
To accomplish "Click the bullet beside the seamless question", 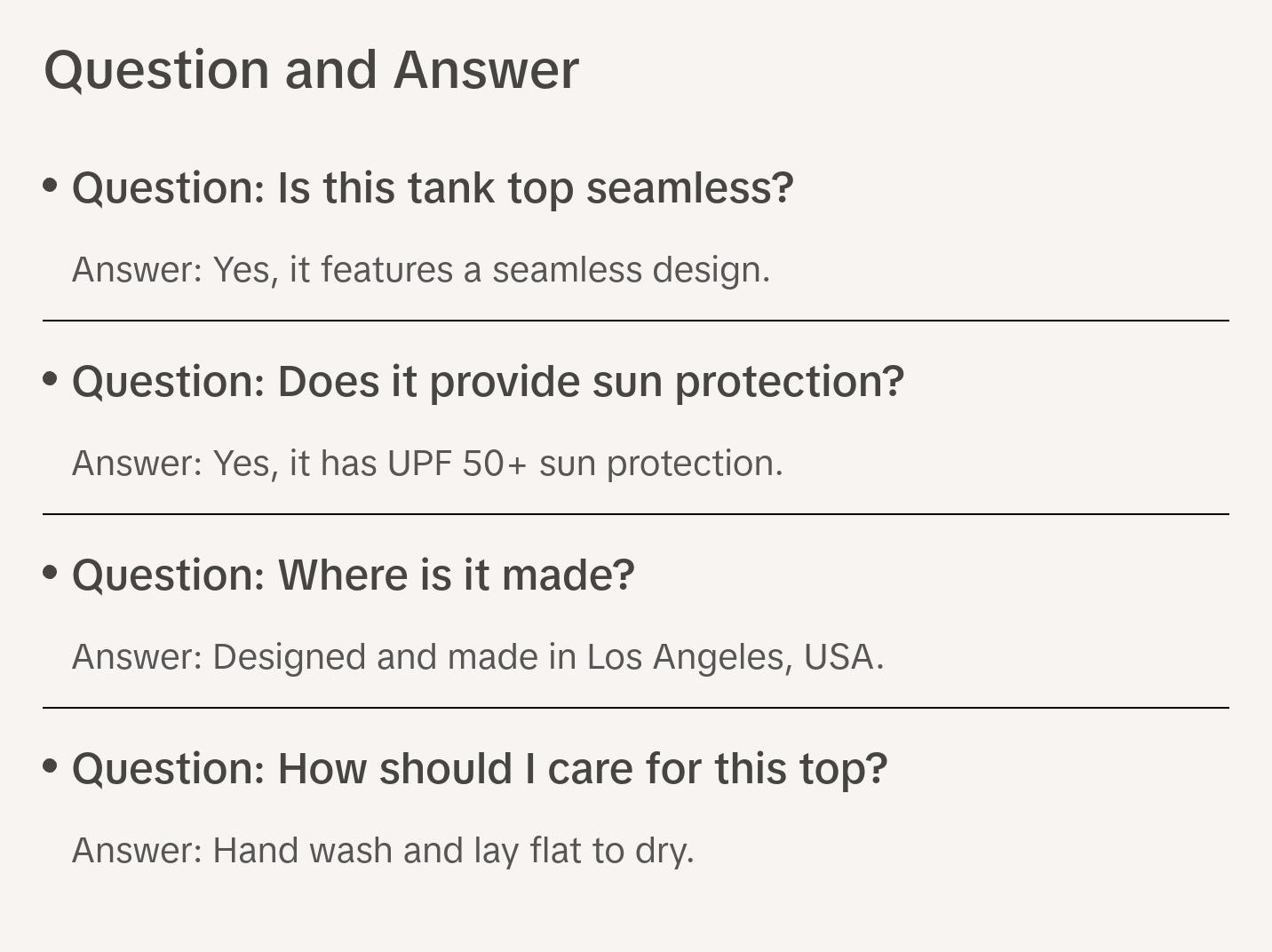I will click(51, 185).
